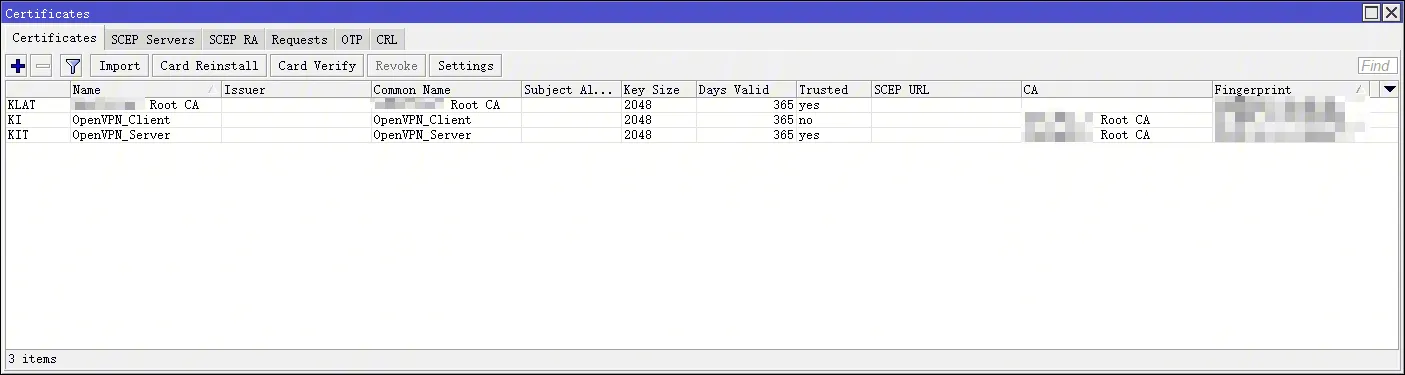Click CA cell of OpenVPN_Server row

pyautogui.click(x=1116, y=135)
